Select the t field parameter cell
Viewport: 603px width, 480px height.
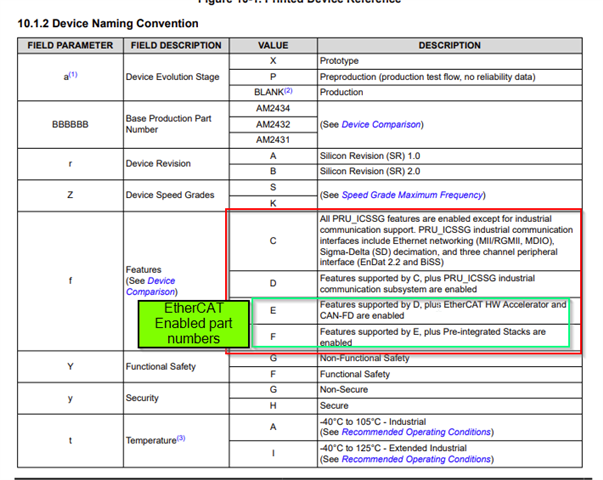70,441
